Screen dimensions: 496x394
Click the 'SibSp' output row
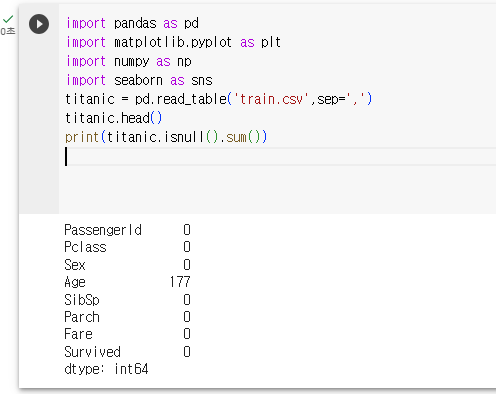[127, 300]
